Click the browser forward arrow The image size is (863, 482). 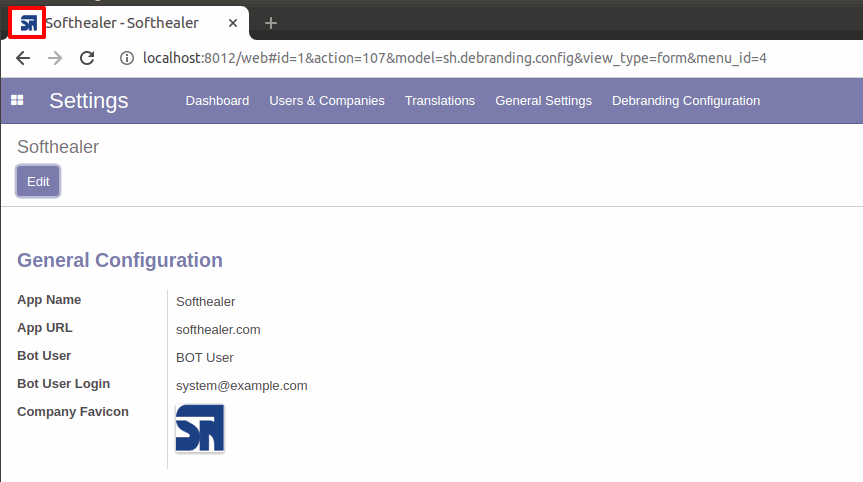click(55, 58)
